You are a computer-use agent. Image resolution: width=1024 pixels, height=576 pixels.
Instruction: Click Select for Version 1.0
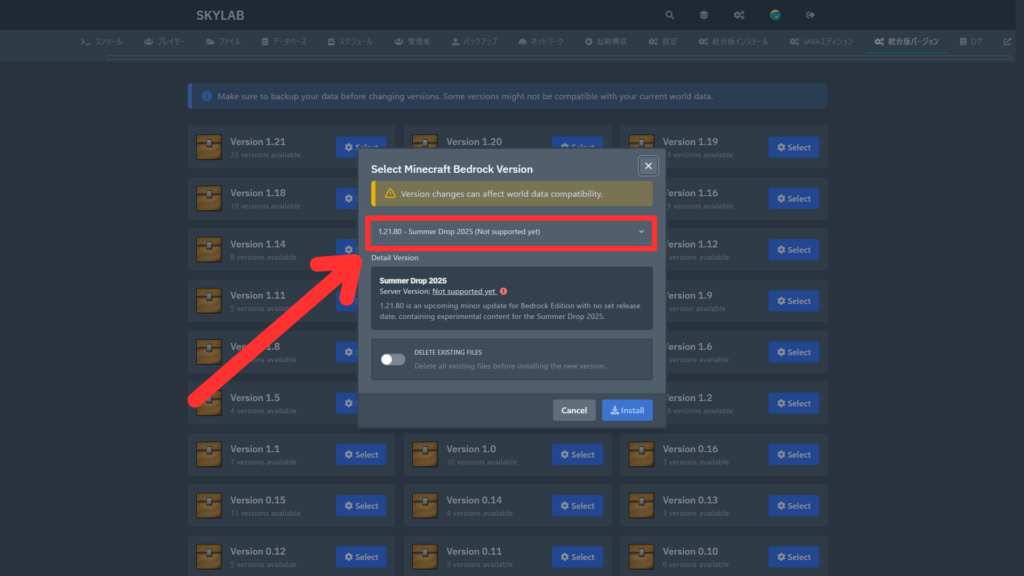(x=577, y=455)
